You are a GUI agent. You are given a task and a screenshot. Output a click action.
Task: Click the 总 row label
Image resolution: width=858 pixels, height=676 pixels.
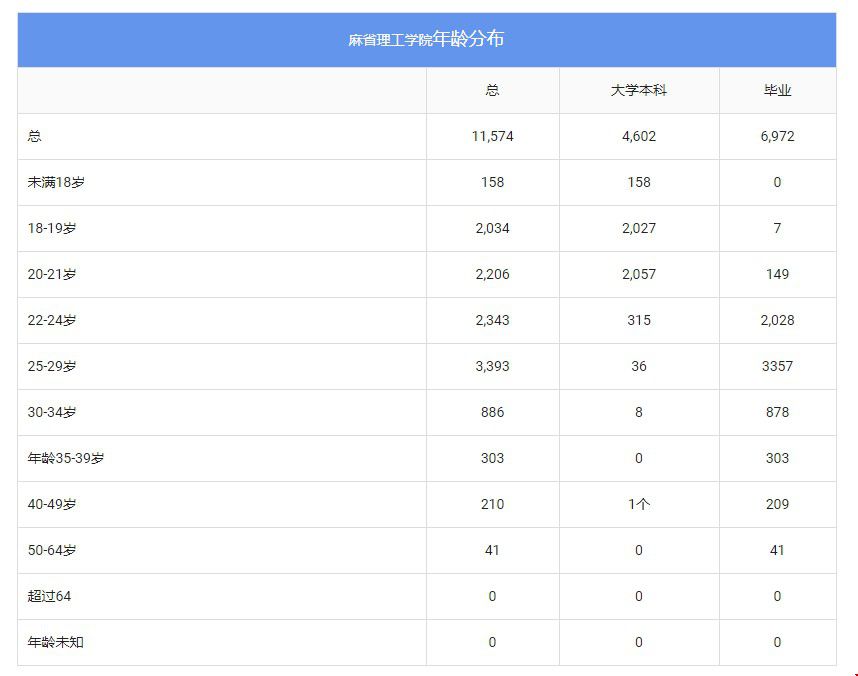[34, 136]
